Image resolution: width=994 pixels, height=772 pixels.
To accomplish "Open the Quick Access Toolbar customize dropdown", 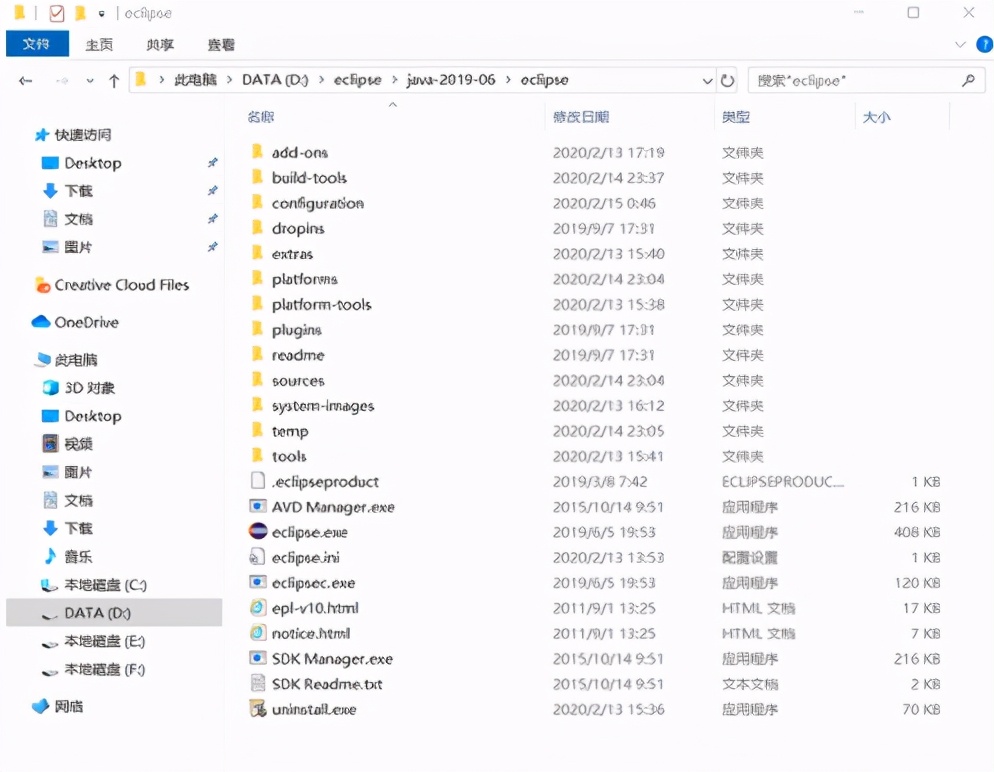I will 101,13.
